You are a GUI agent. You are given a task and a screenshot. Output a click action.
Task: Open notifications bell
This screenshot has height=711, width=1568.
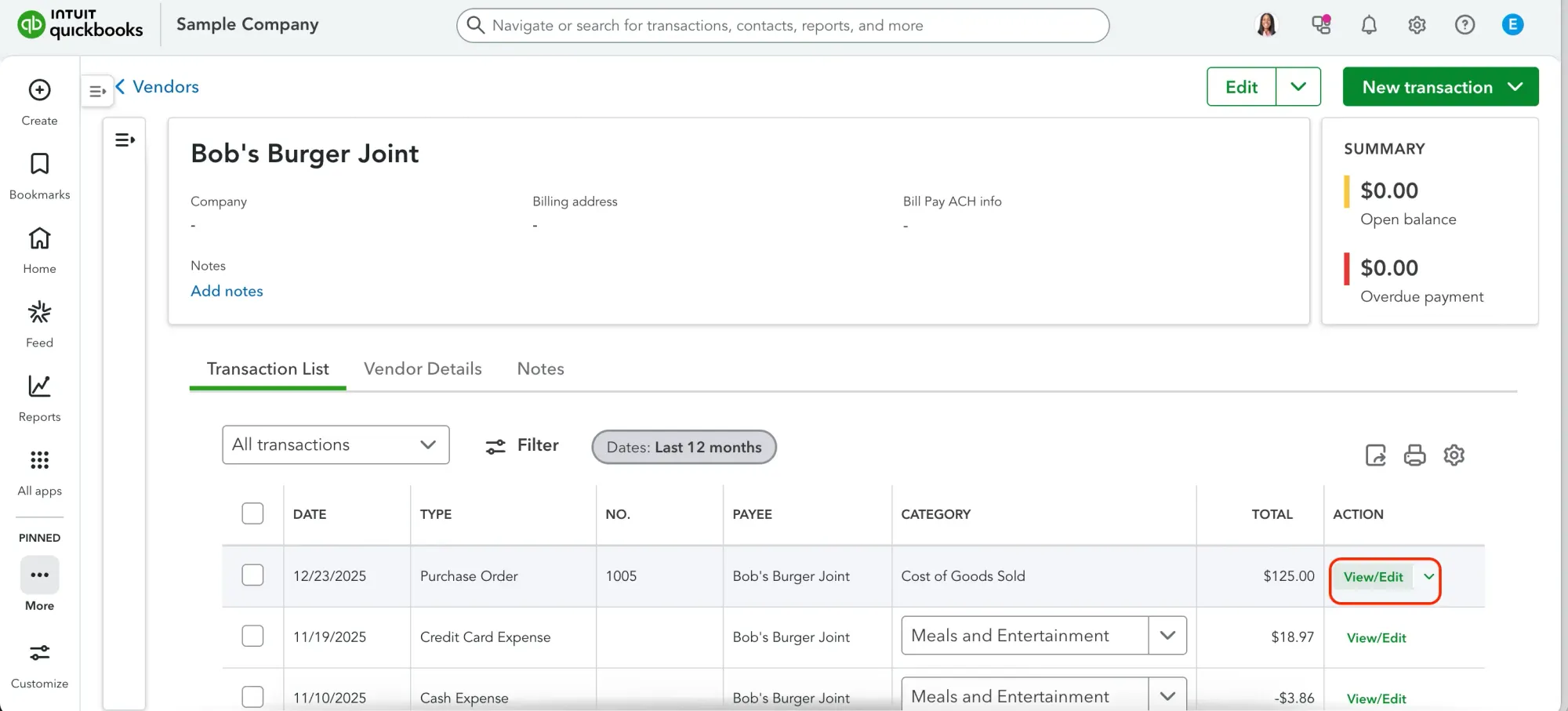(x=1369, y=24)
